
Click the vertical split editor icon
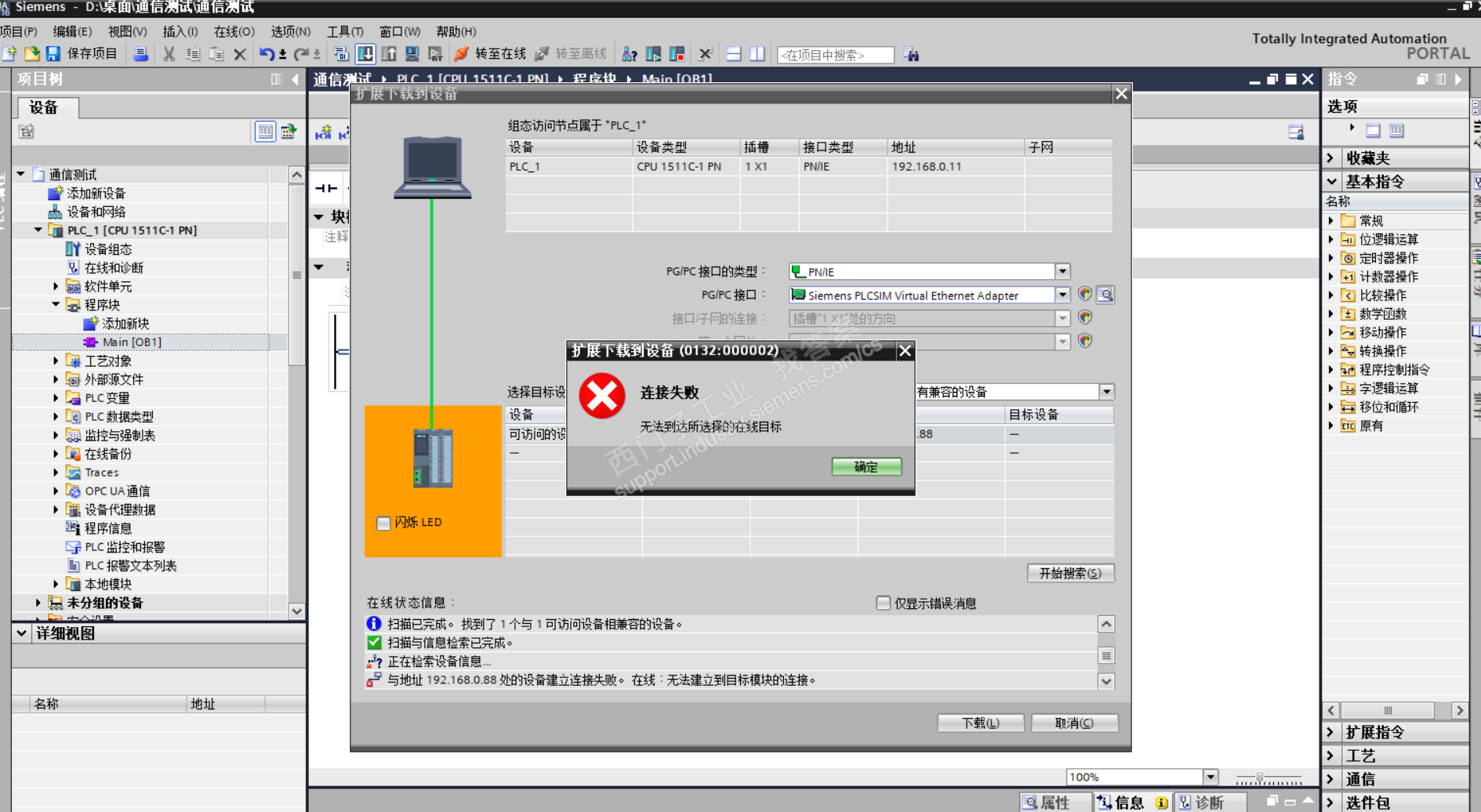(757, 54)
